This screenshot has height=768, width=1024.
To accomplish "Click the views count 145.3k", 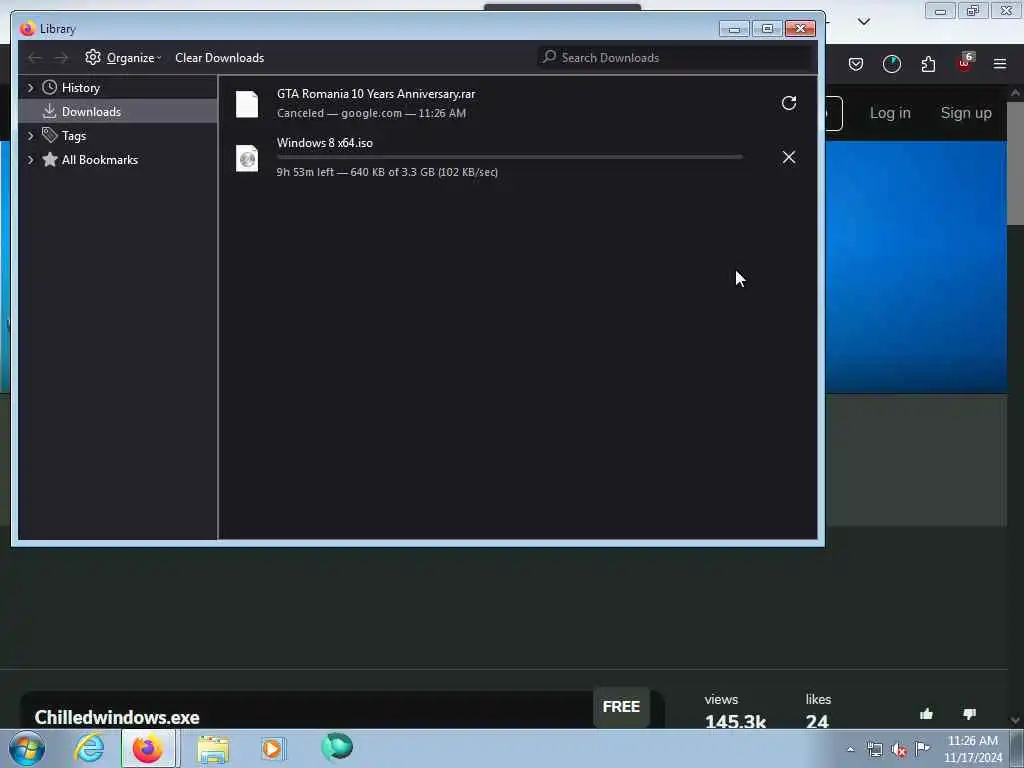I will pos(735,722).
